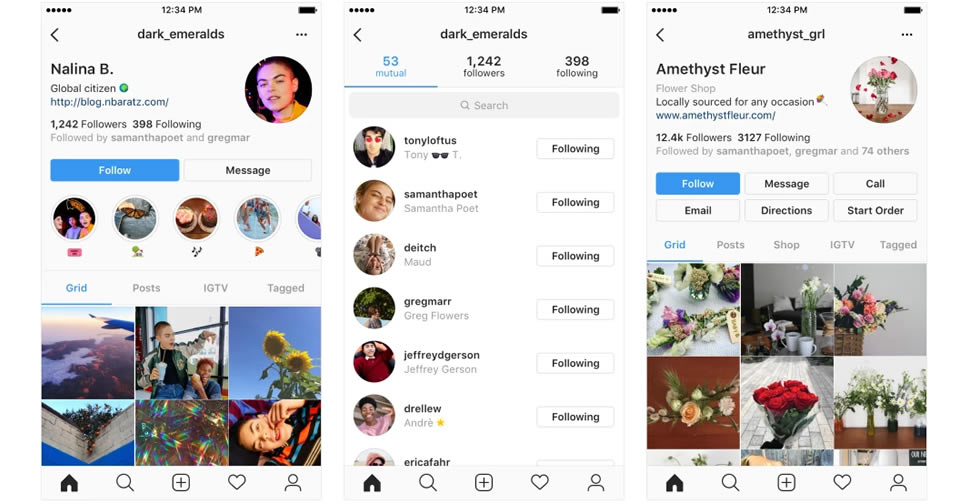Toggle Following button for drellew
This screenshot has height=504, width=968.
tap(575, 417)
